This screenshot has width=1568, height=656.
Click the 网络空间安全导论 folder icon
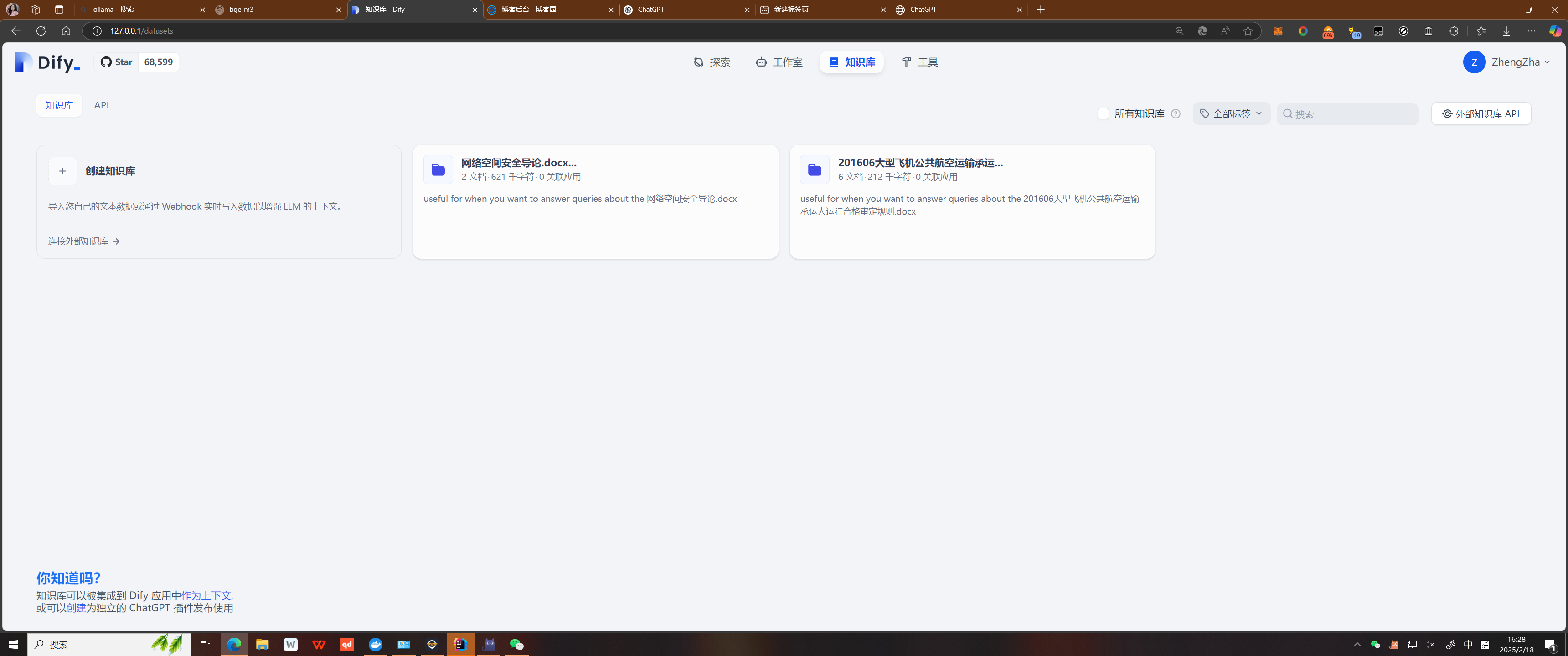[x=438, y=170]
